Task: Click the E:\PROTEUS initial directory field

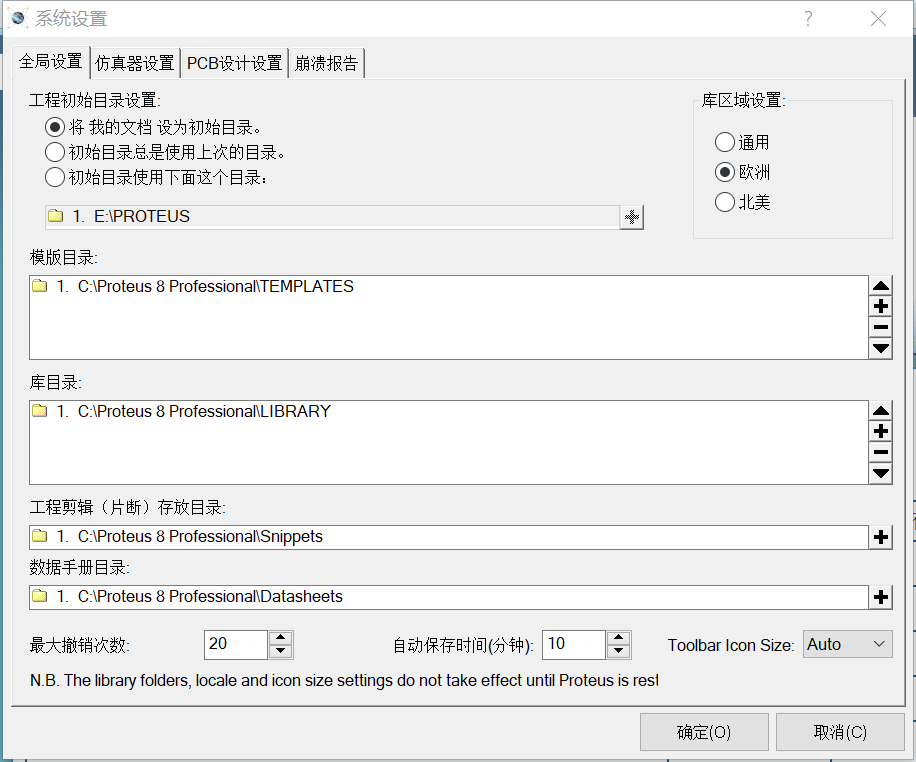Action: [332, 217]
